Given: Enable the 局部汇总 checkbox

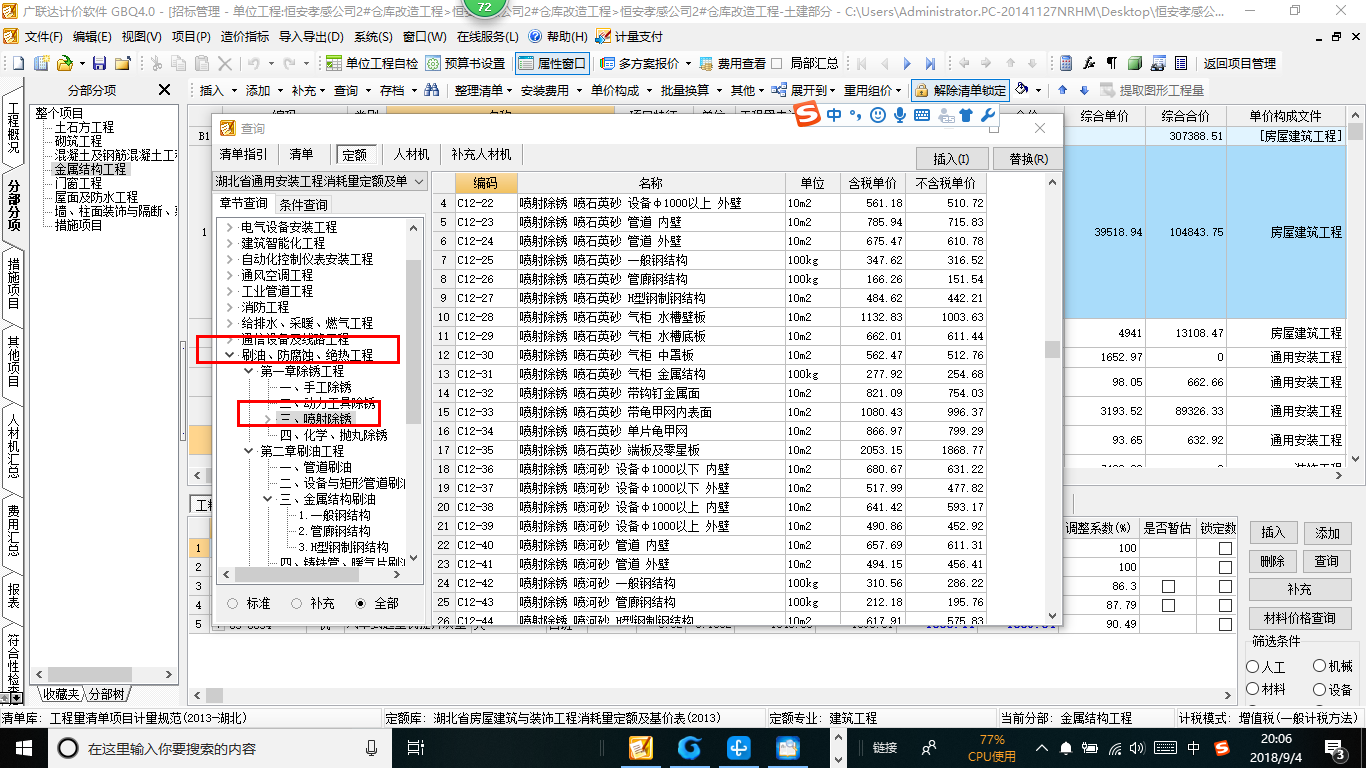Looking at the screenshot, I should pos(805,63).
